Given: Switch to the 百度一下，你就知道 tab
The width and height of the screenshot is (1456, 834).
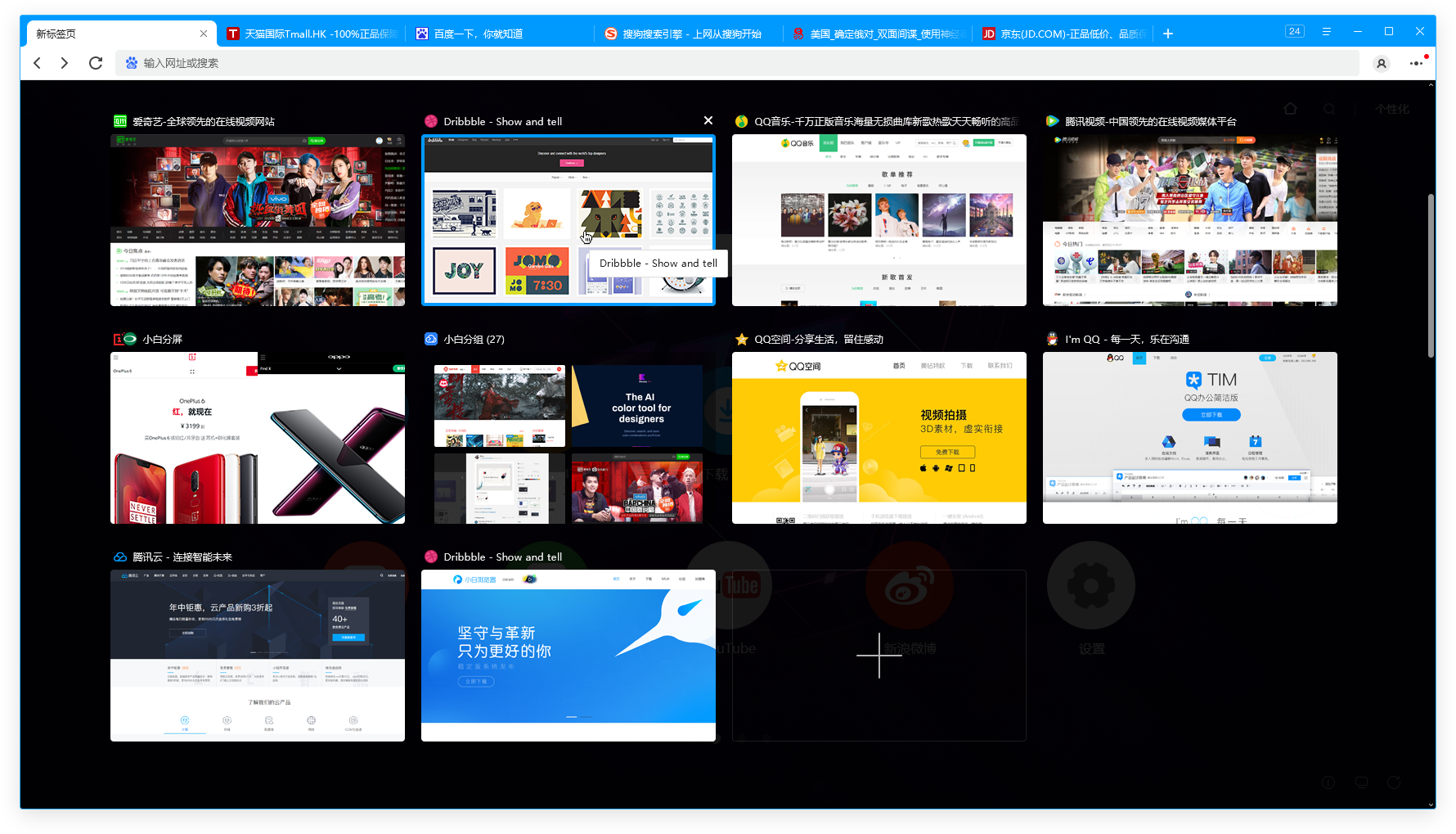Looking at the screenshot, I should [501, 34].
